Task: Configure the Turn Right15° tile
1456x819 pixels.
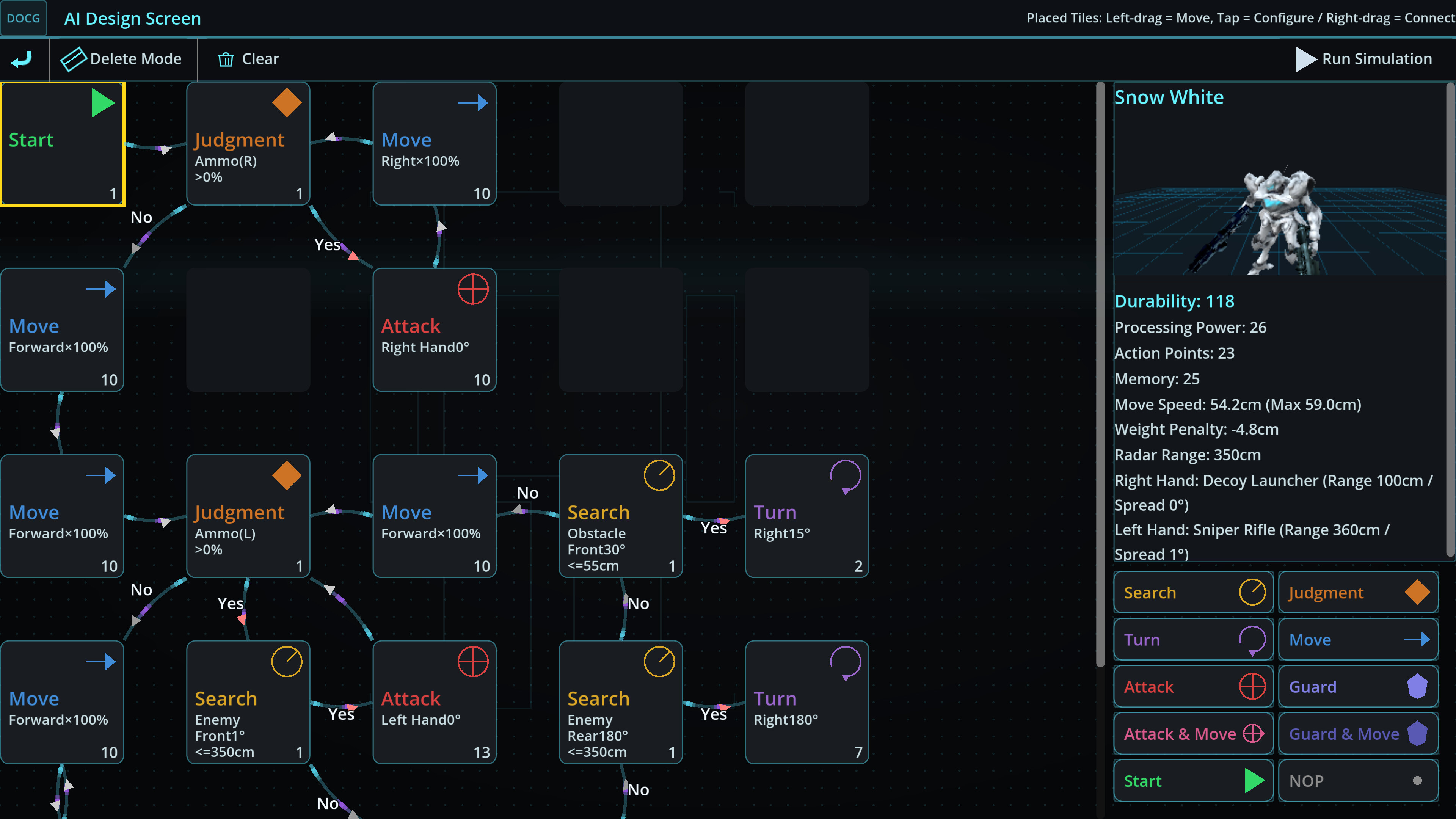Action: coord(807,516)
